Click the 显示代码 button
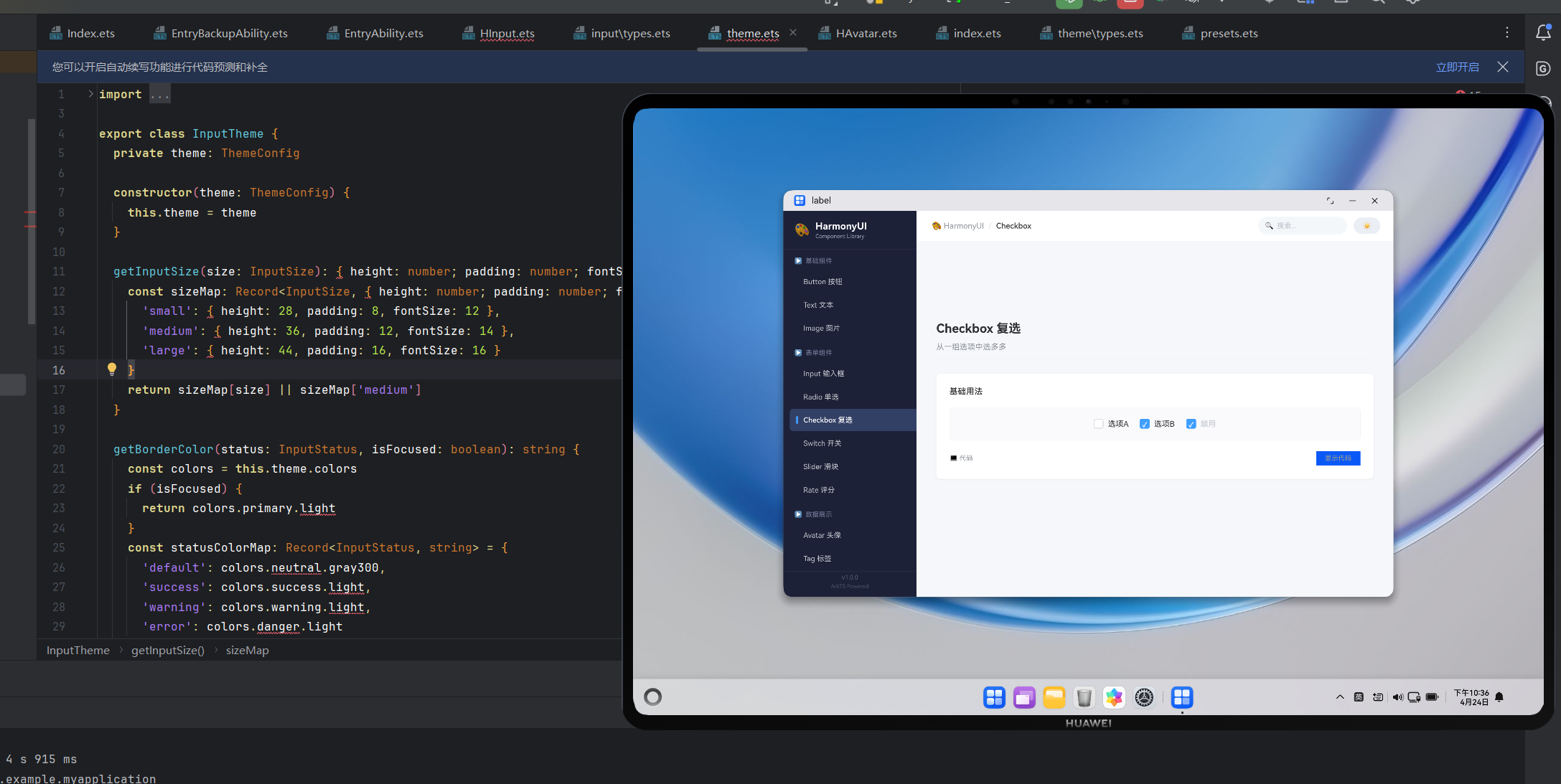The height and width of the screenshot is (784, 1561). pyautogui.click(x=1338, y=458)
